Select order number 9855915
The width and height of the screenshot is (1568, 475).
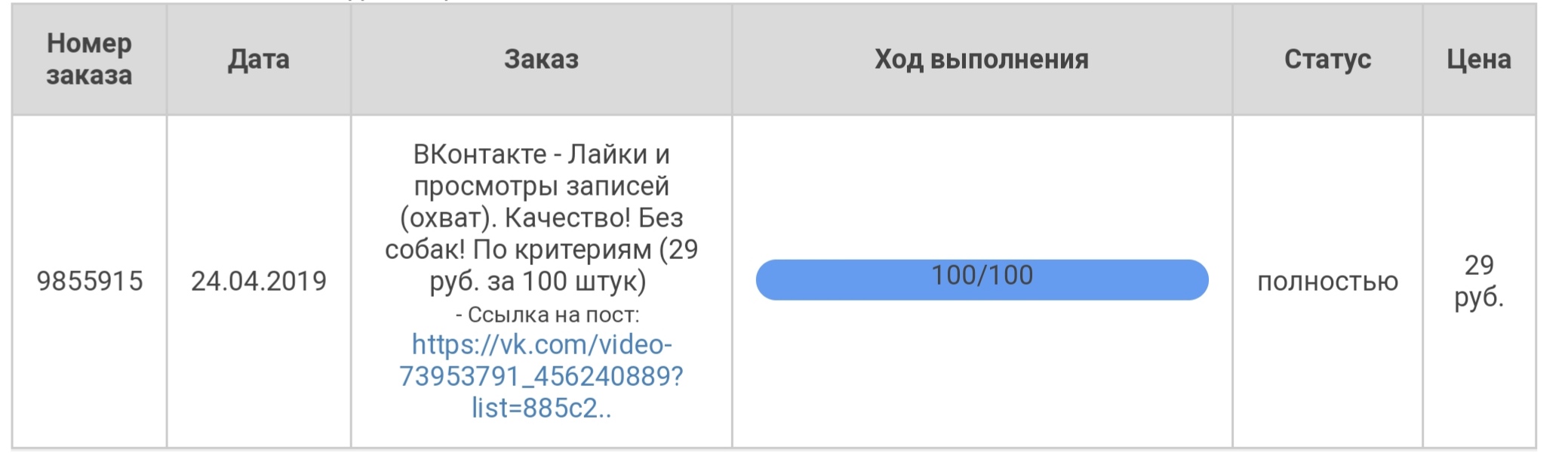point(90,281)
